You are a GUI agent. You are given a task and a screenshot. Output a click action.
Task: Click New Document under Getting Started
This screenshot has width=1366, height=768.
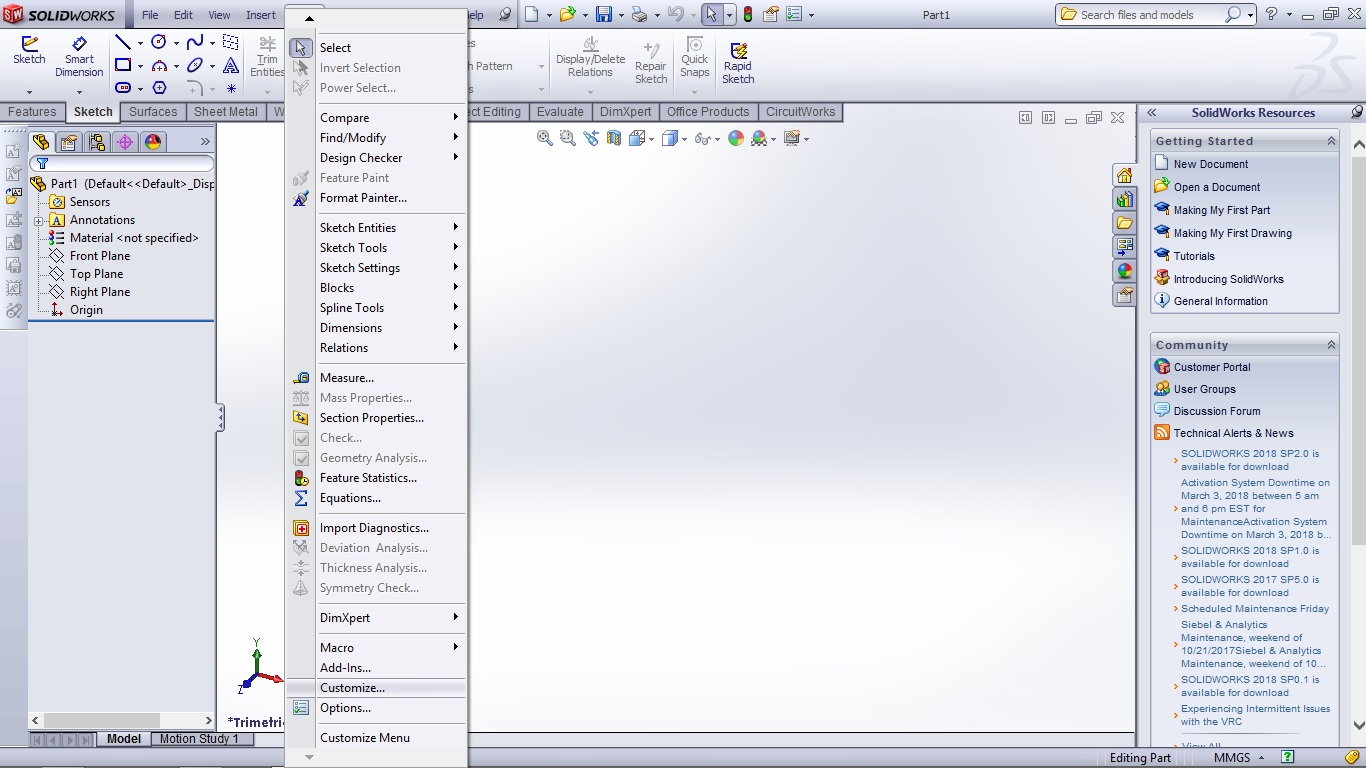click(1211, 163)
